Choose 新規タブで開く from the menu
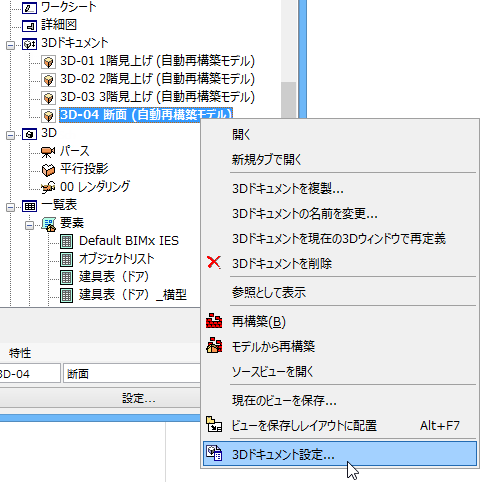This screenshot has width=483, height=482. pos(340,159)
